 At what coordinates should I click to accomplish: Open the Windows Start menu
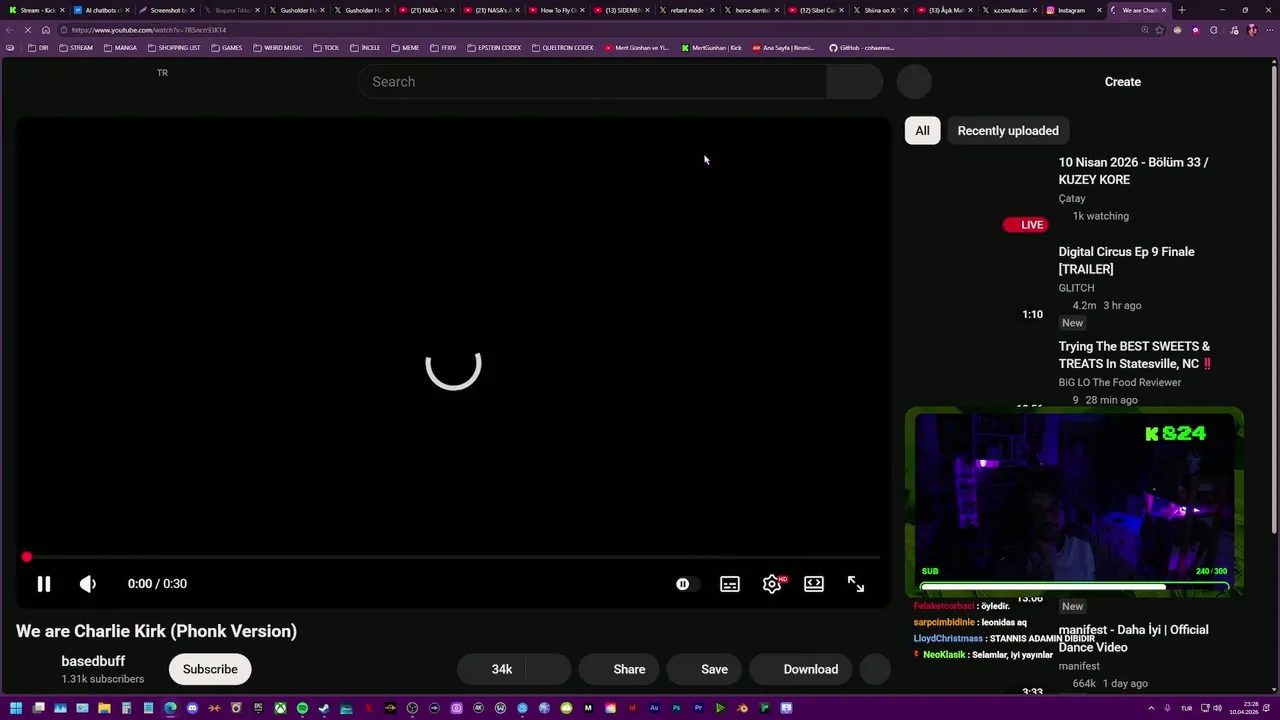[16, 708]
